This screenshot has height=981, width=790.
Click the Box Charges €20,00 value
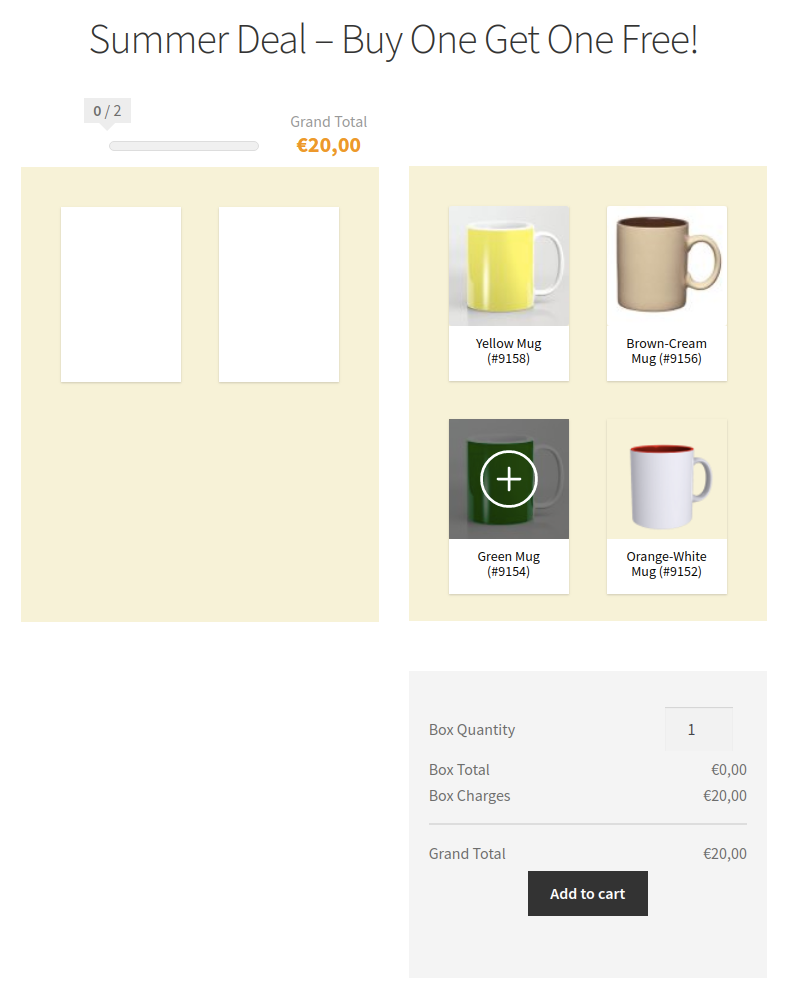pos(724,796)
